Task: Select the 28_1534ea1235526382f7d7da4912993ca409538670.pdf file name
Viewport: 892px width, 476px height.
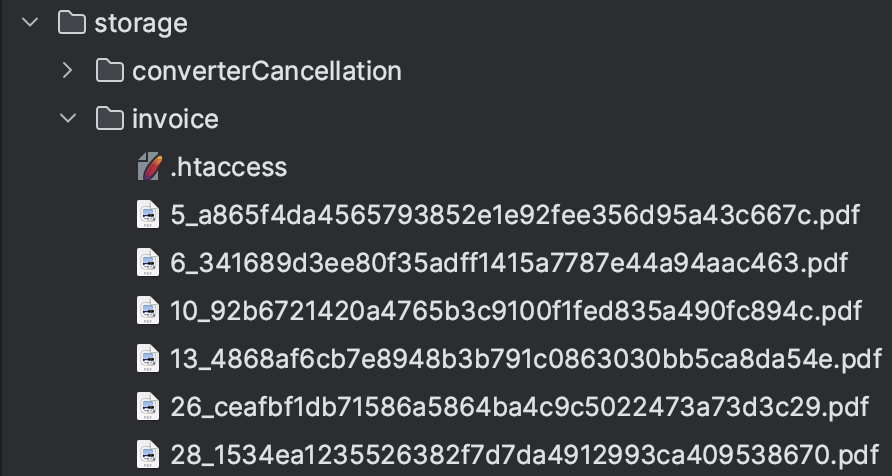Action: tap(523, 454)
